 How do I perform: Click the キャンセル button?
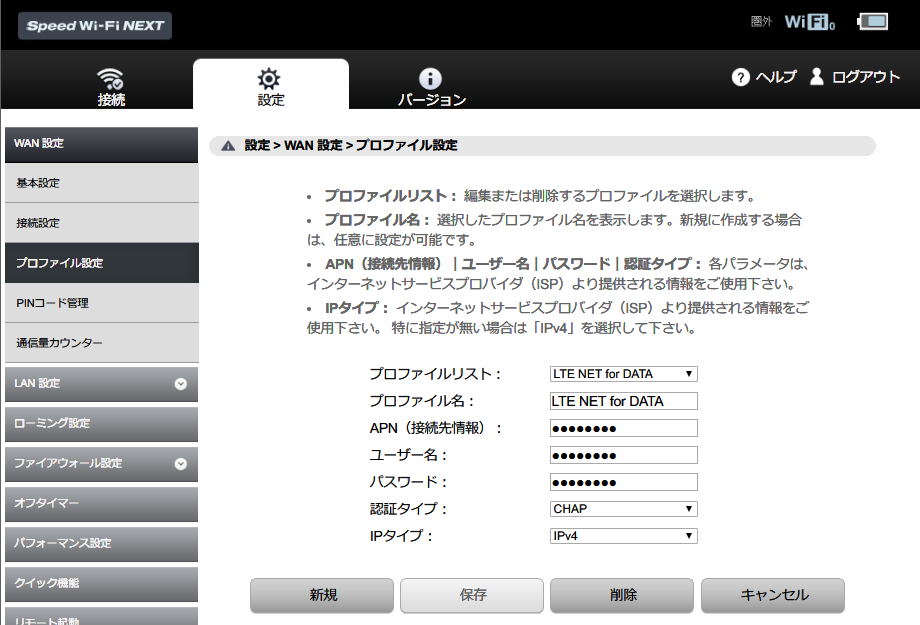[773, 595]
